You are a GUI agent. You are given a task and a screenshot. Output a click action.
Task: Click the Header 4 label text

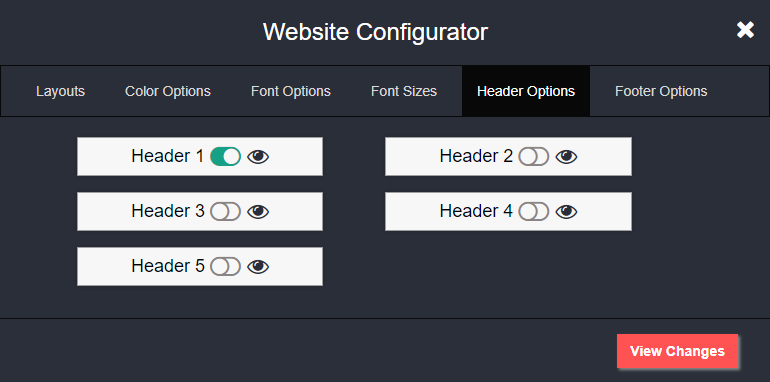[x=476, y=211]
